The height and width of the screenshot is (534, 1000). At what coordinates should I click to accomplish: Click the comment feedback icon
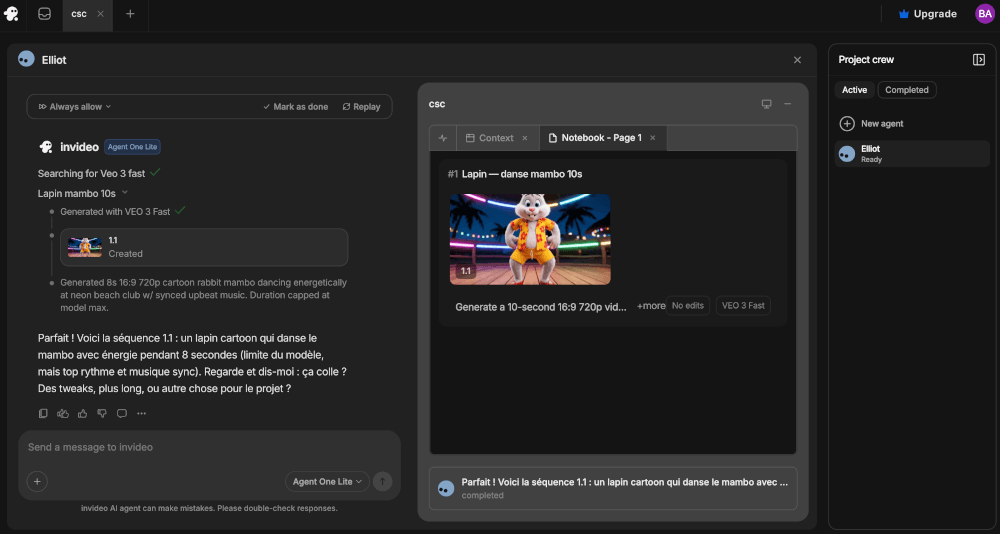[x=122, y=413]
